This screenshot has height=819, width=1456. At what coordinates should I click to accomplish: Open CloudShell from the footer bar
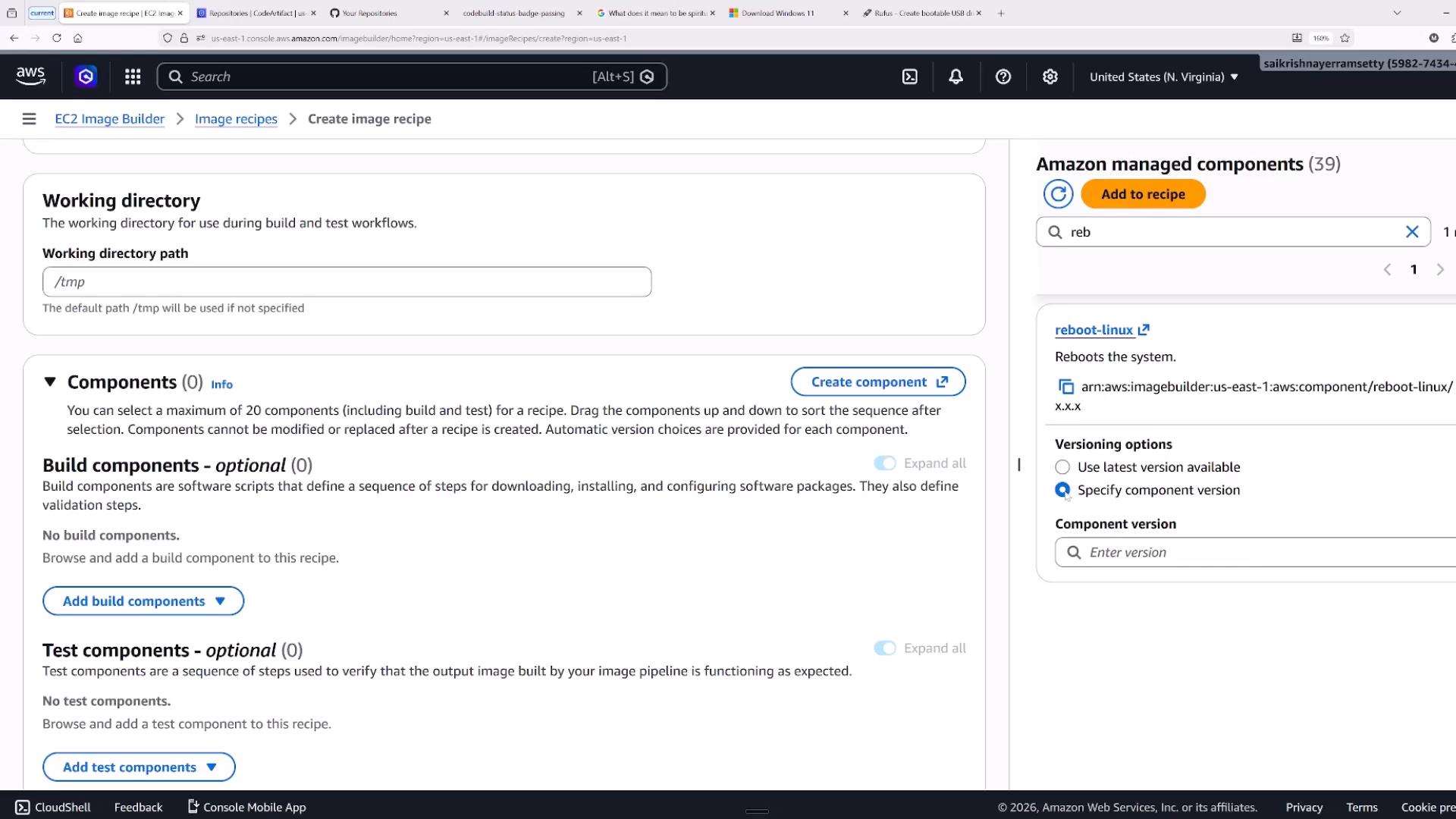coord(53,808)
